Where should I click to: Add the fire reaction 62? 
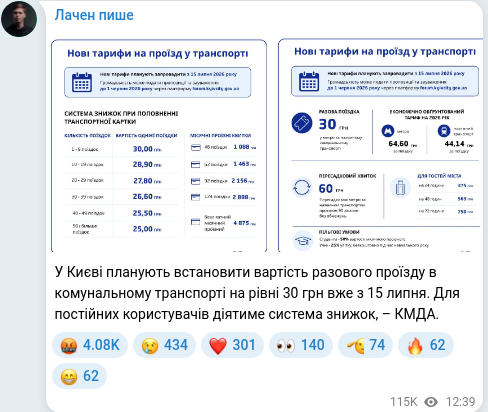pos(426,345)
